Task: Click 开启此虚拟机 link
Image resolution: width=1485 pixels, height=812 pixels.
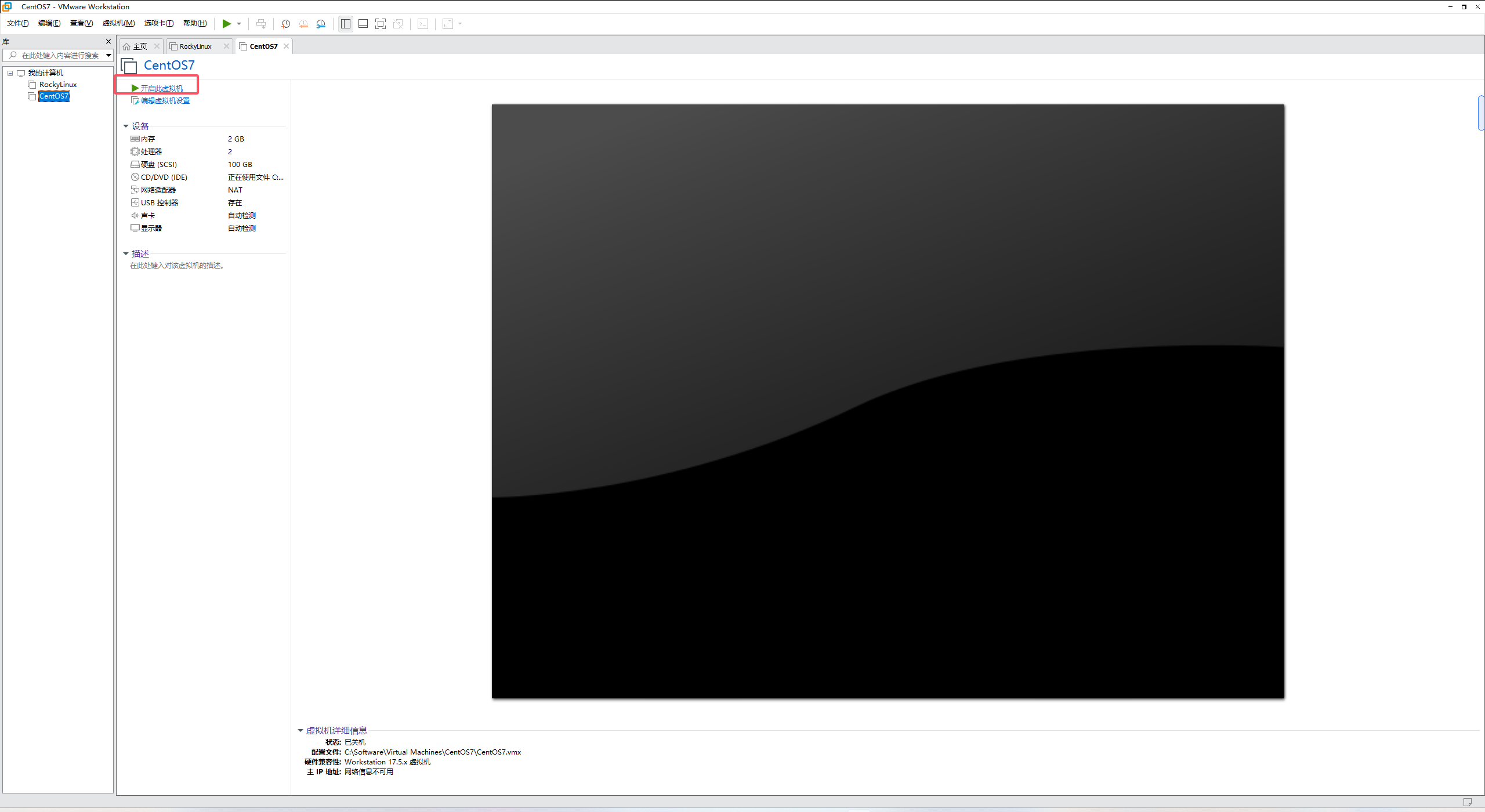Action: [161, 88]
